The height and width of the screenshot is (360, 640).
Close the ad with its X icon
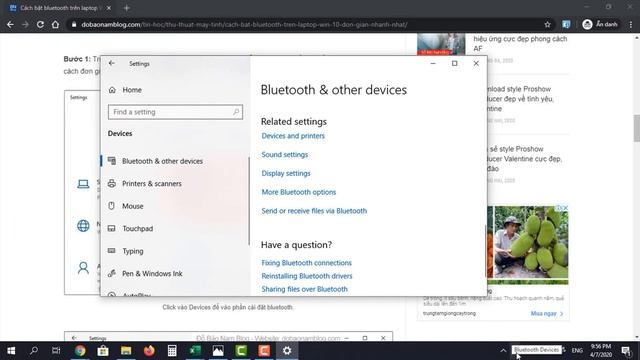pos(565,208)
